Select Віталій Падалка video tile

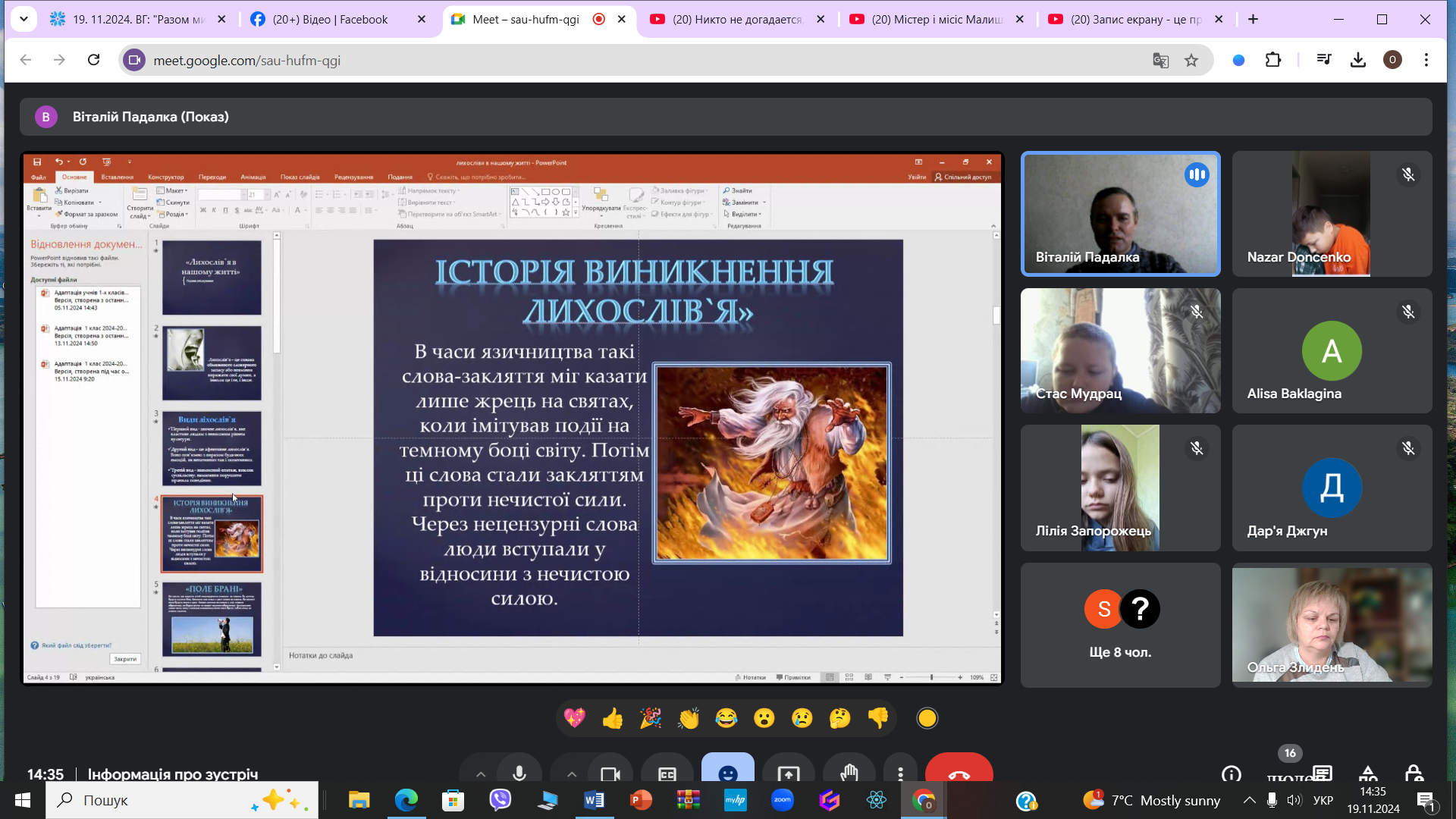(1120, 214)
